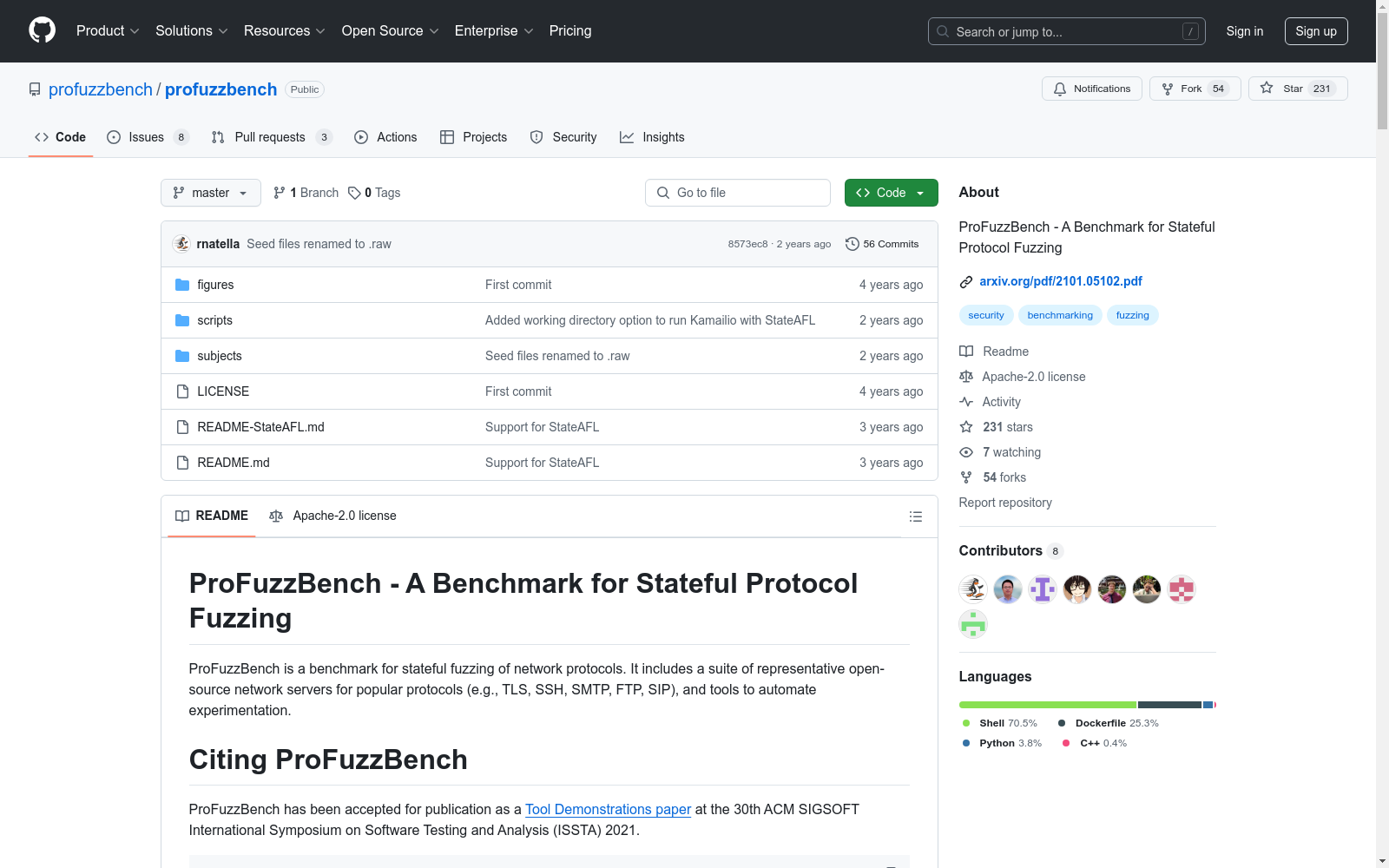
Task: Open the figures folder
Action: [215, 285]
